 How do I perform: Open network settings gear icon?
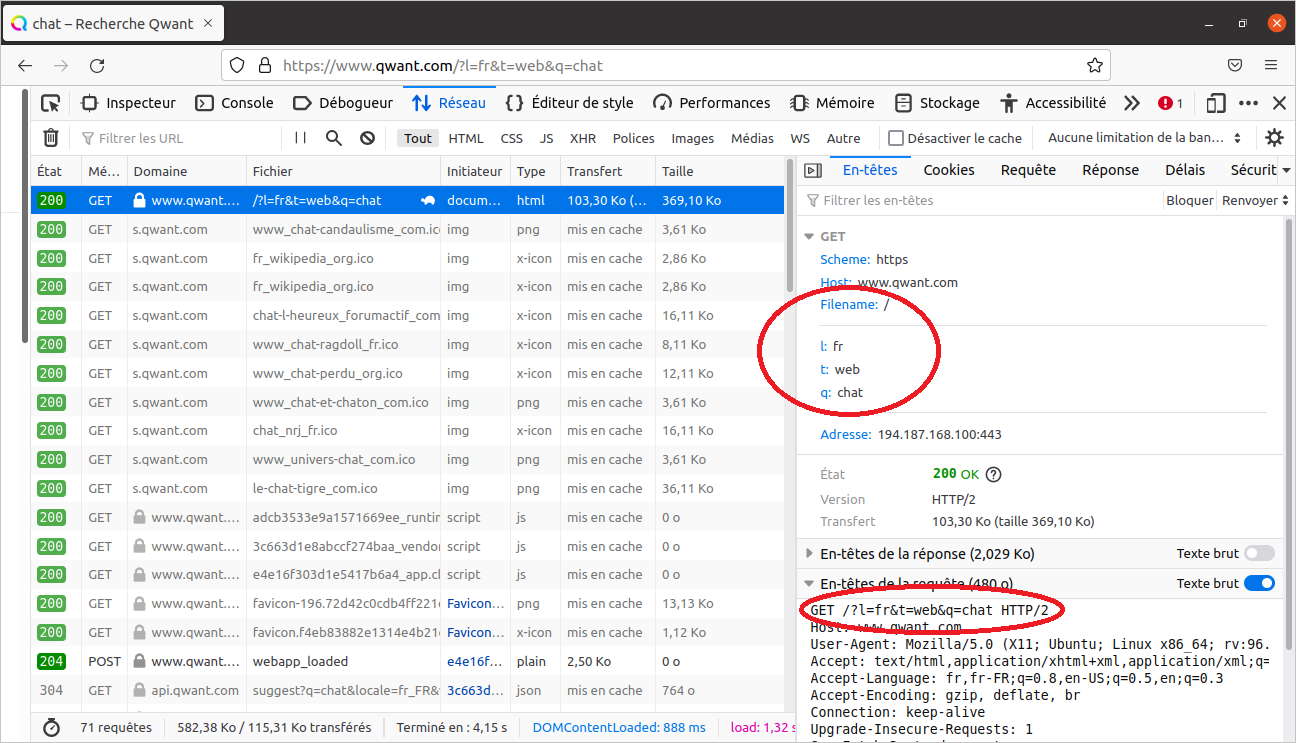point(1274,138)
